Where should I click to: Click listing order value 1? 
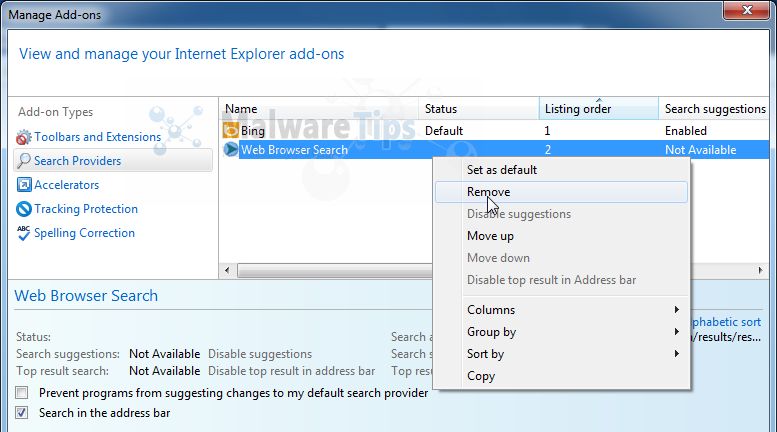pos(547,131)
